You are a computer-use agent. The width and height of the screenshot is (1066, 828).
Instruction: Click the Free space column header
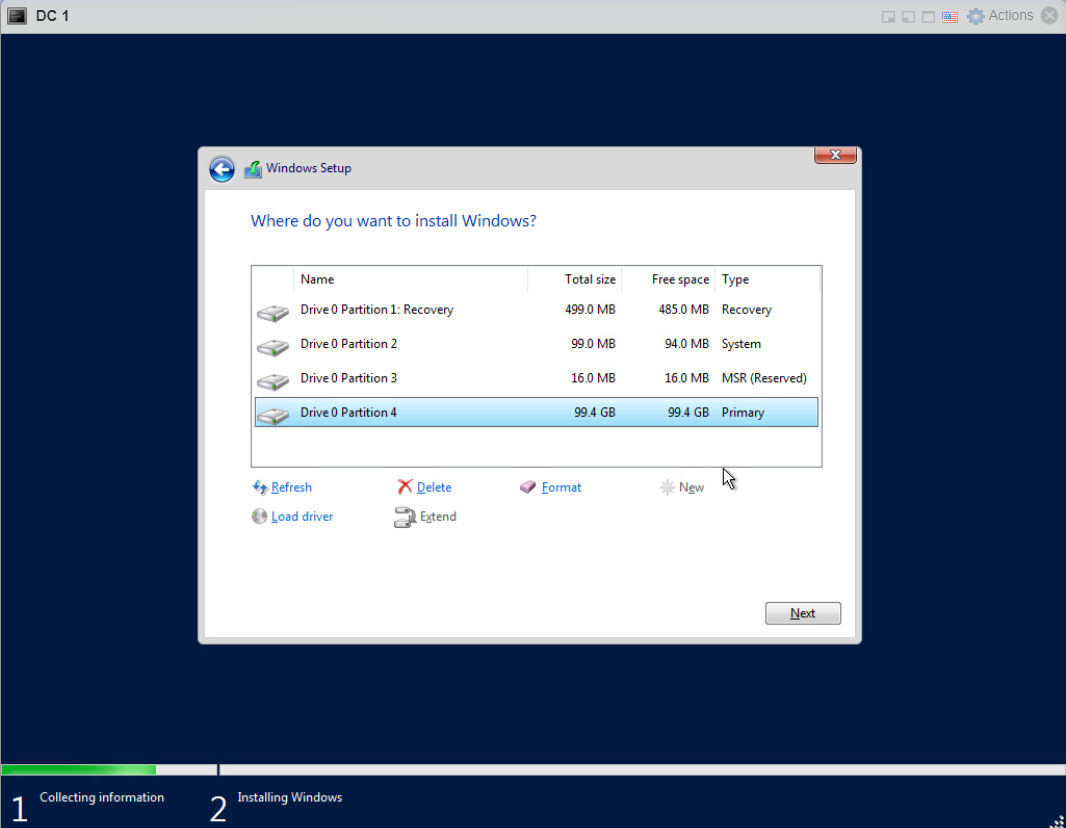coord(680,279)
